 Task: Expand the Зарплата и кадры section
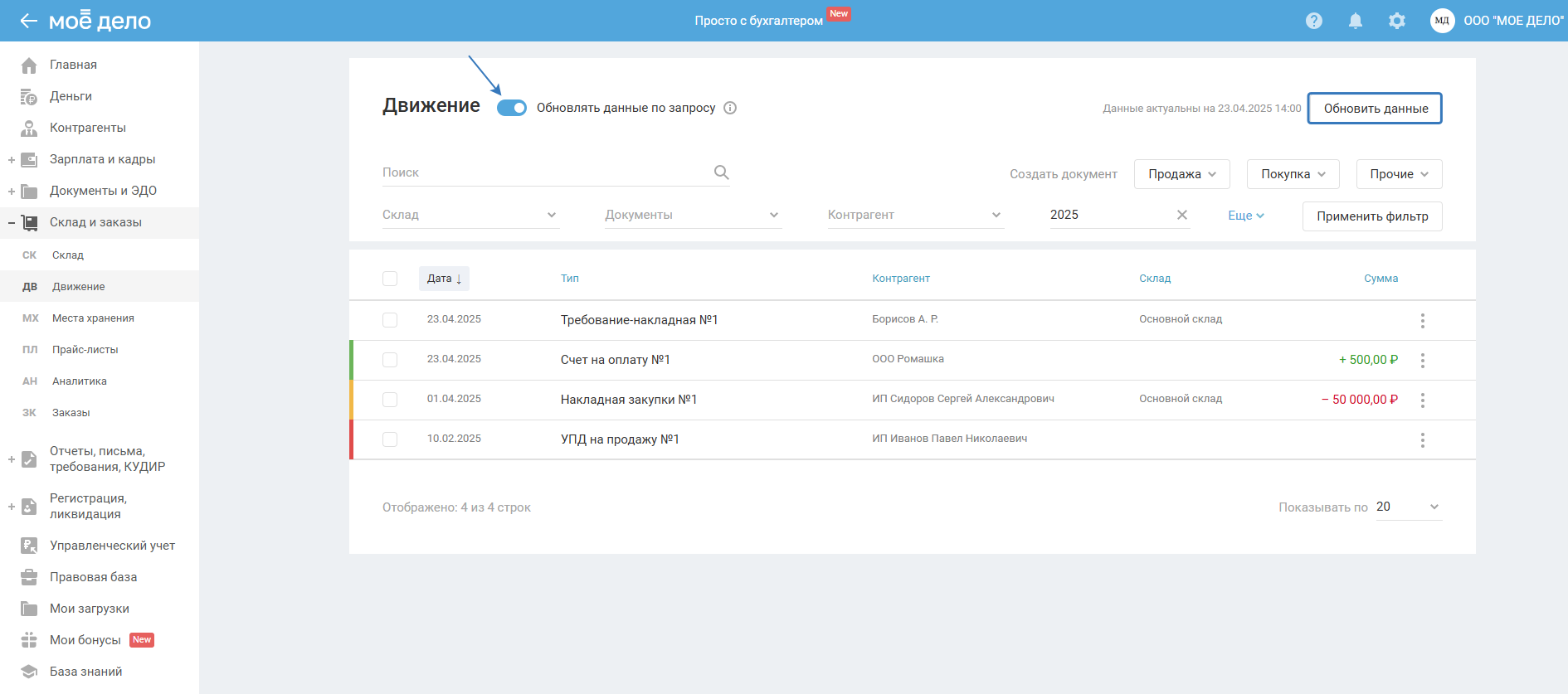[12, 160]
